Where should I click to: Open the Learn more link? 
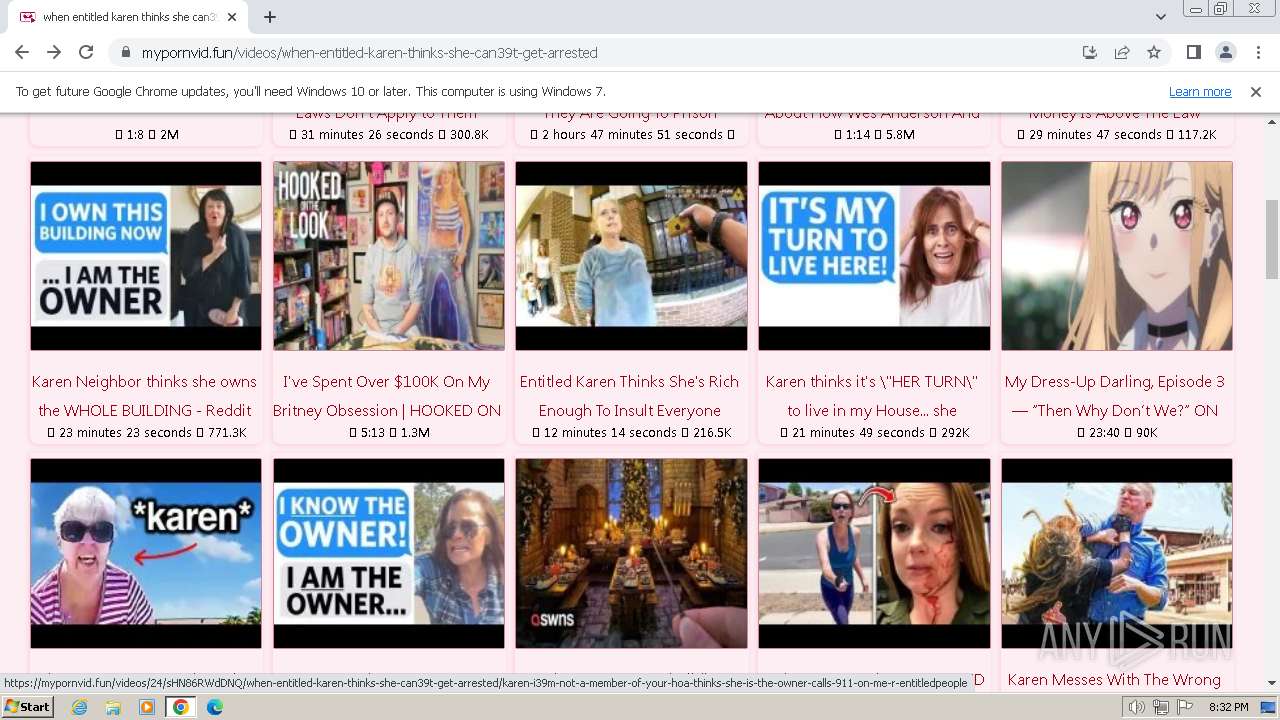coord(1200,92)
